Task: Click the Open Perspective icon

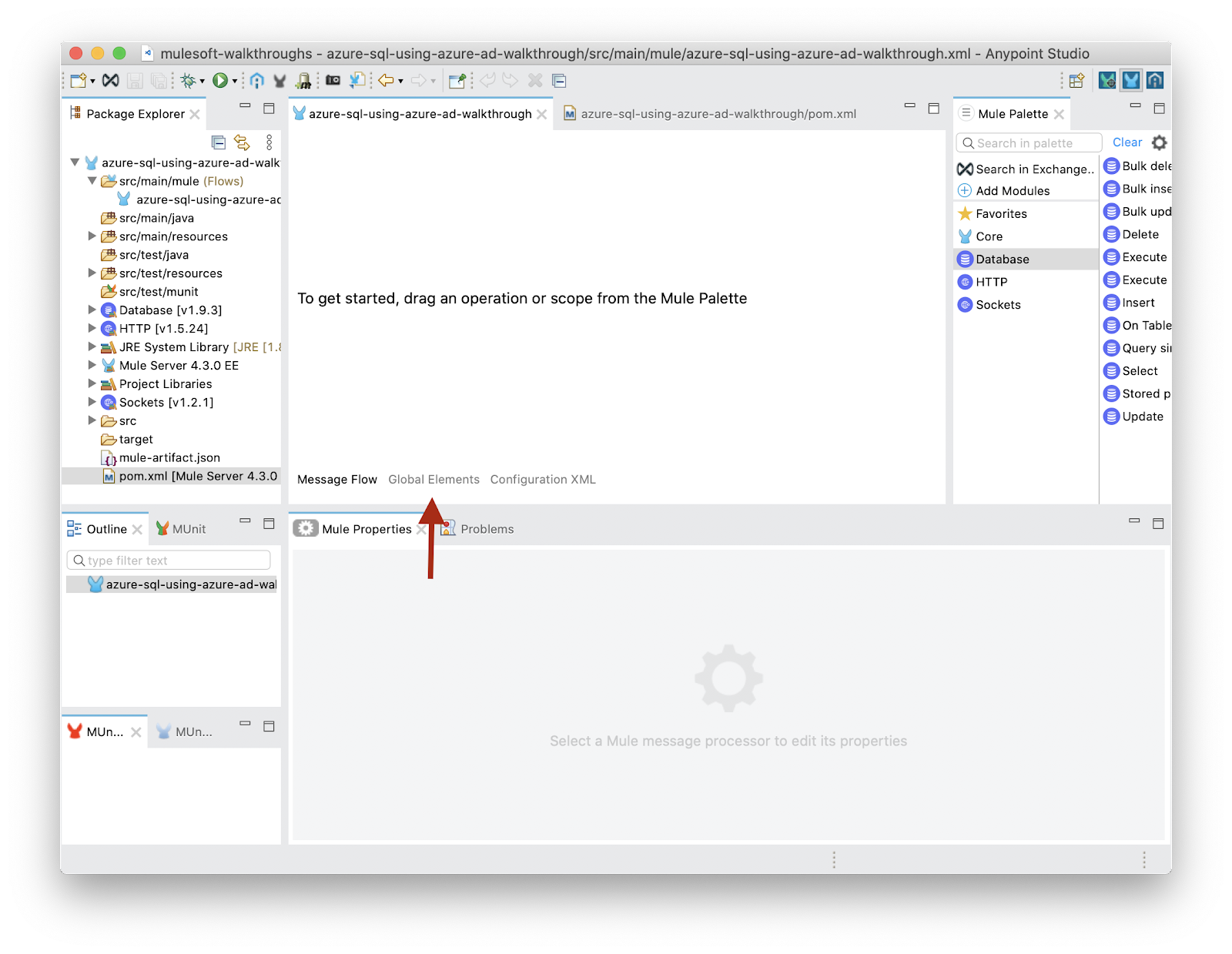Action: pyautogui.click(x=1076, y=80)
